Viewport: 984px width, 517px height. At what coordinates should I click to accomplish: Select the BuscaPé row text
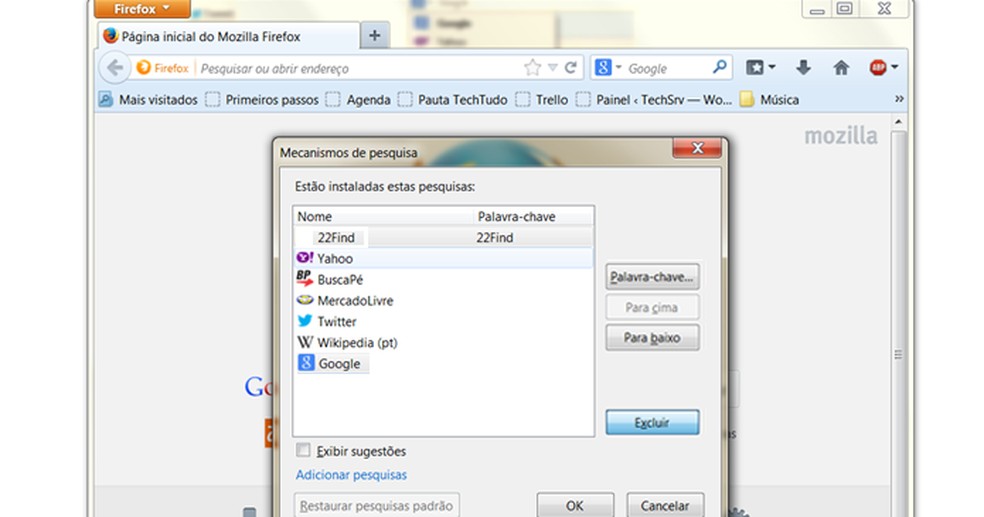(340, 280)
